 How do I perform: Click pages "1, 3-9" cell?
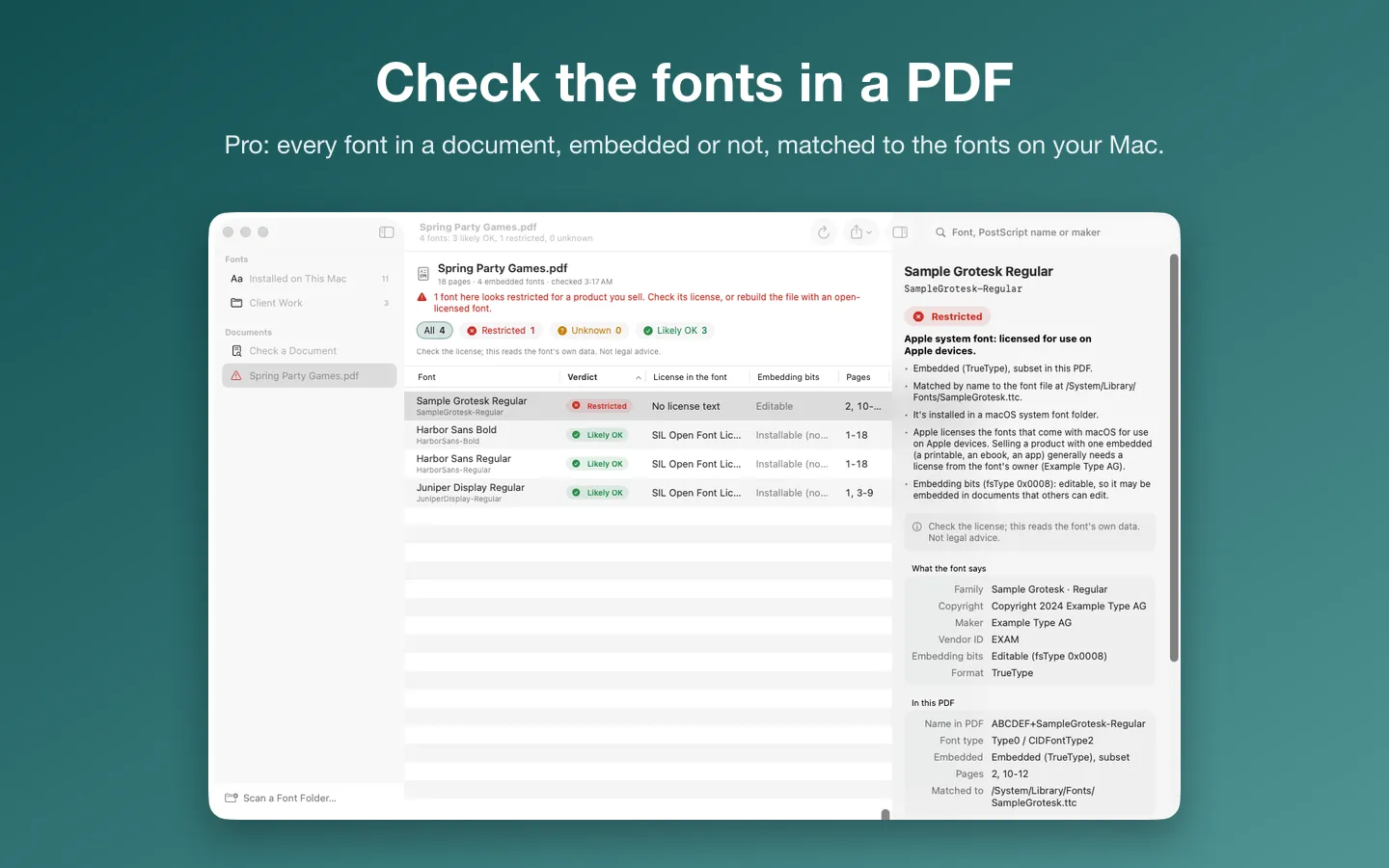859,493
